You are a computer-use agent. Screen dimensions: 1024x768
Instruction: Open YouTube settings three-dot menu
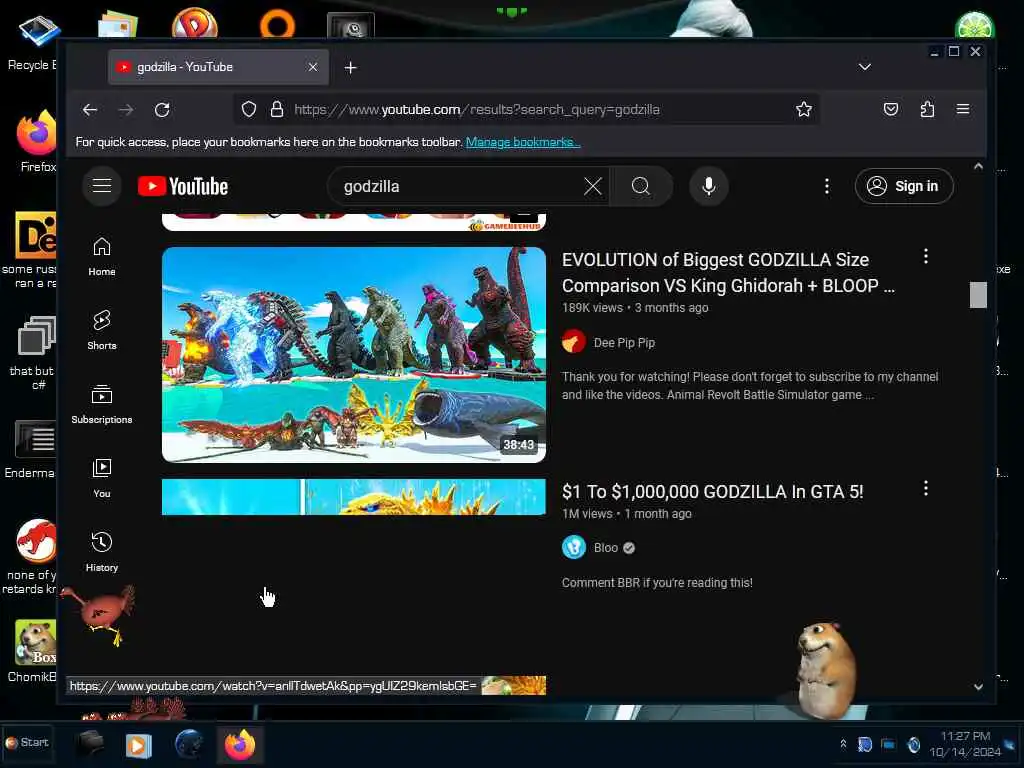(827, 187)
